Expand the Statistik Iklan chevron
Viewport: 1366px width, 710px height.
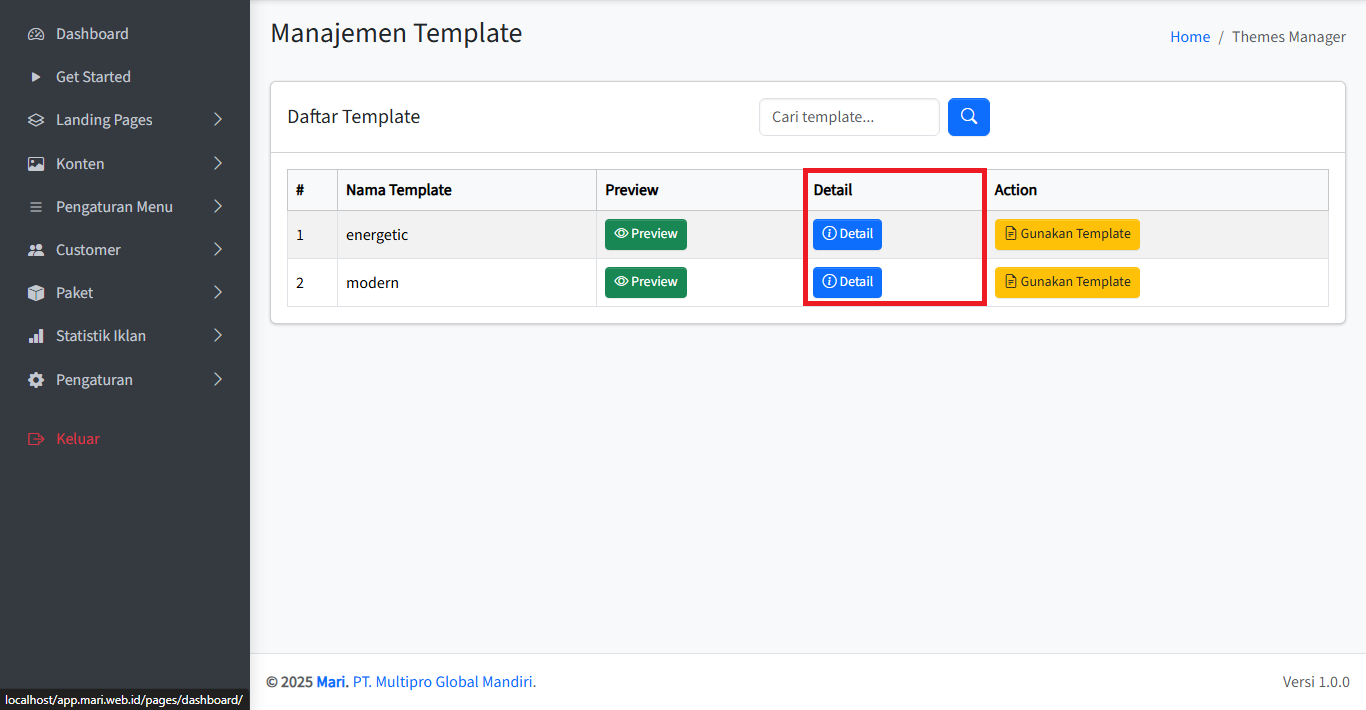coord(218,336)
